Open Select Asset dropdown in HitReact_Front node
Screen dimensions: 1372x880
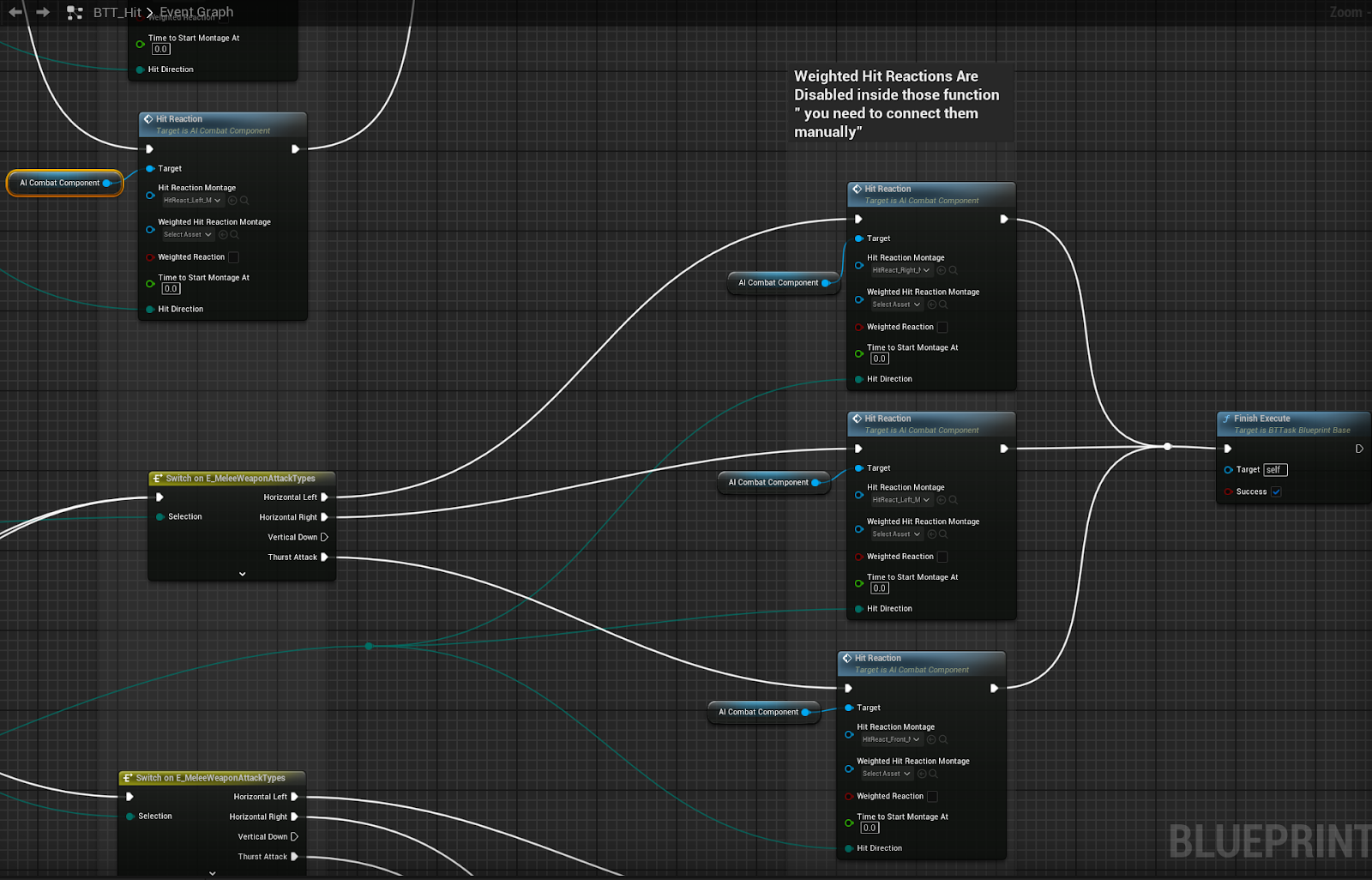tap(887, 774)
